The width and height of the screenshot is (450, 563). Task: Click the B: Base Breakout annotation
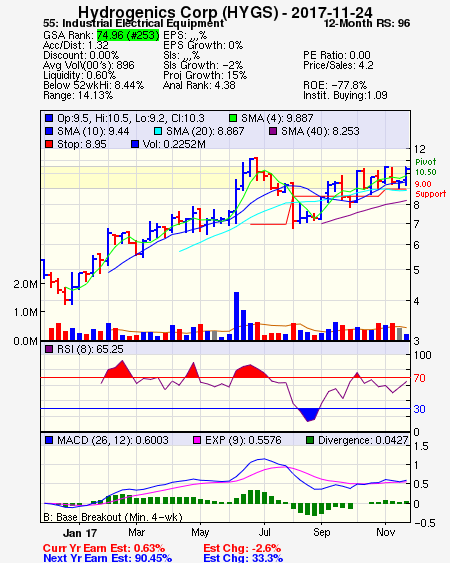click(x=113, y=517)
